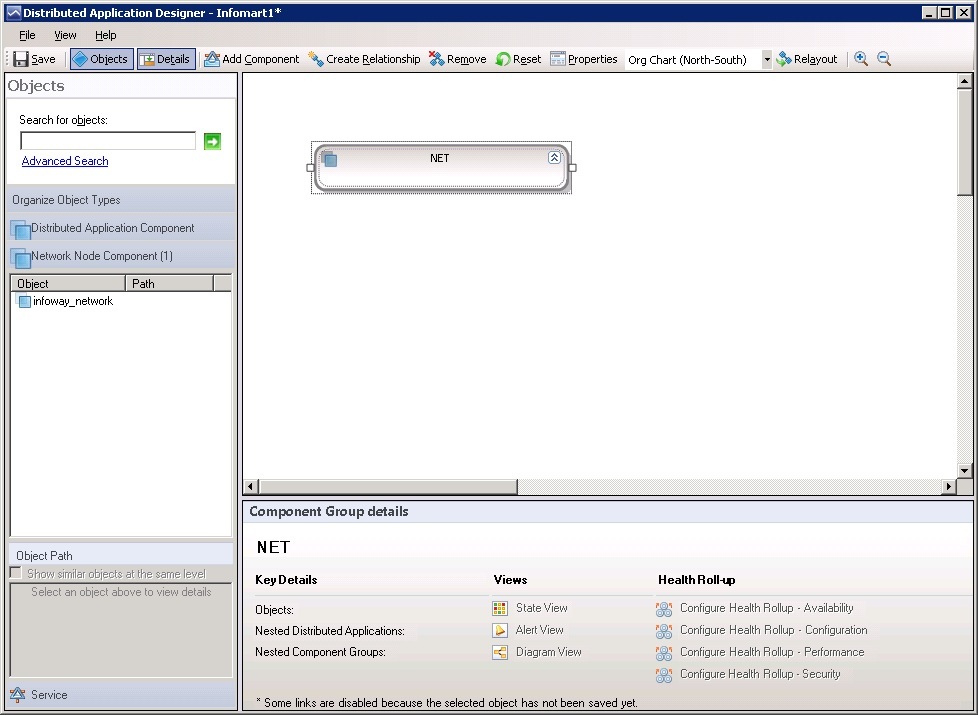Expand Distributed Application Component section

[122, 228]
